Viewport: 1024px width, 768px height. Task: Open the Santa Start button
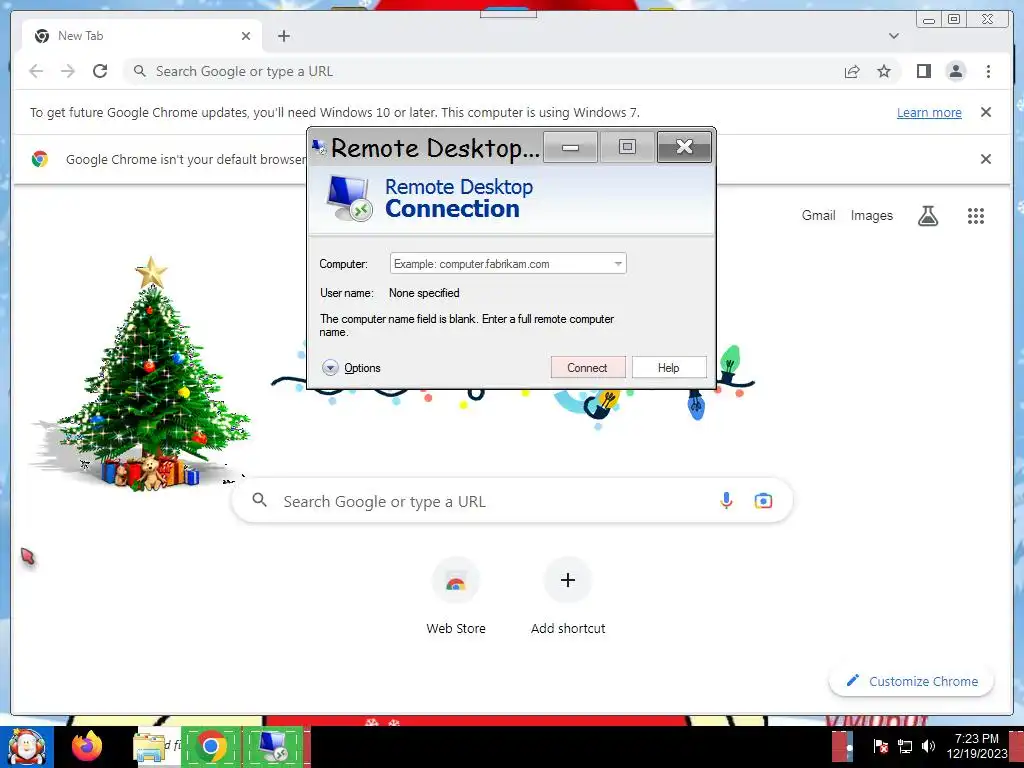[27, 746]
